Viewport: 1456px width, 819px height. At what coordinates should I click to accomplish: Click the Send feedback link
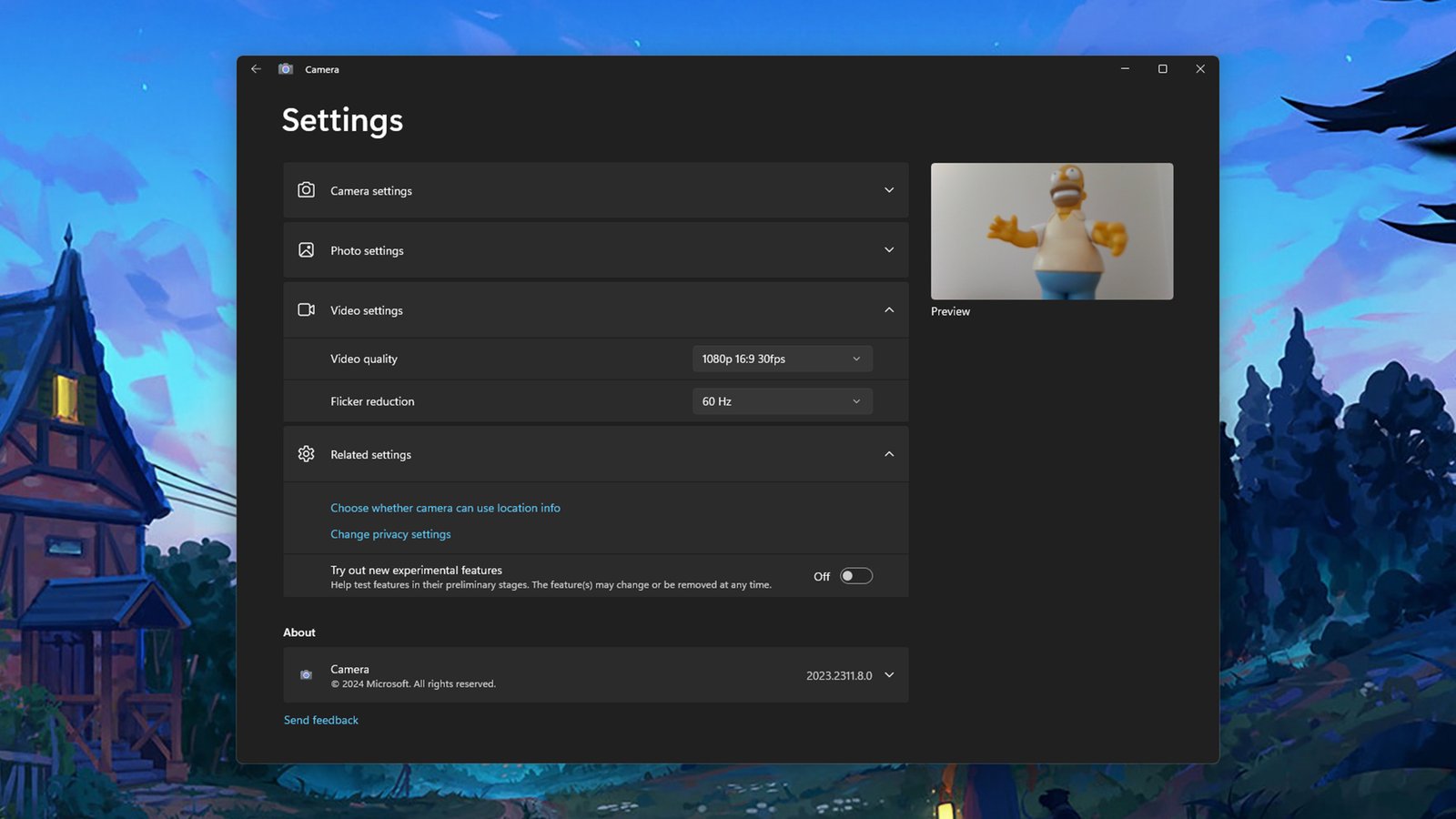tap(321, 720)
